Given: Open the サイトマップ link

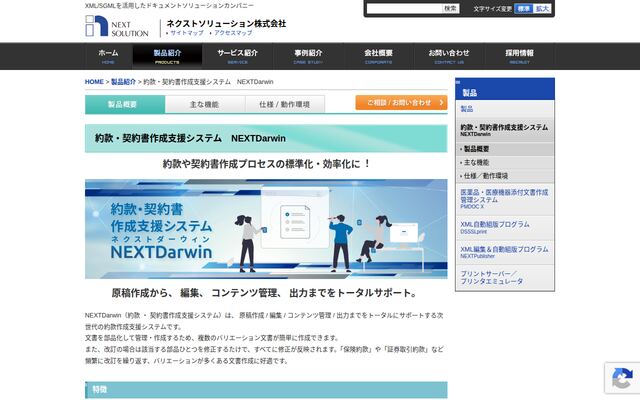Looking at the screenshot, I should tap(187, 33).
